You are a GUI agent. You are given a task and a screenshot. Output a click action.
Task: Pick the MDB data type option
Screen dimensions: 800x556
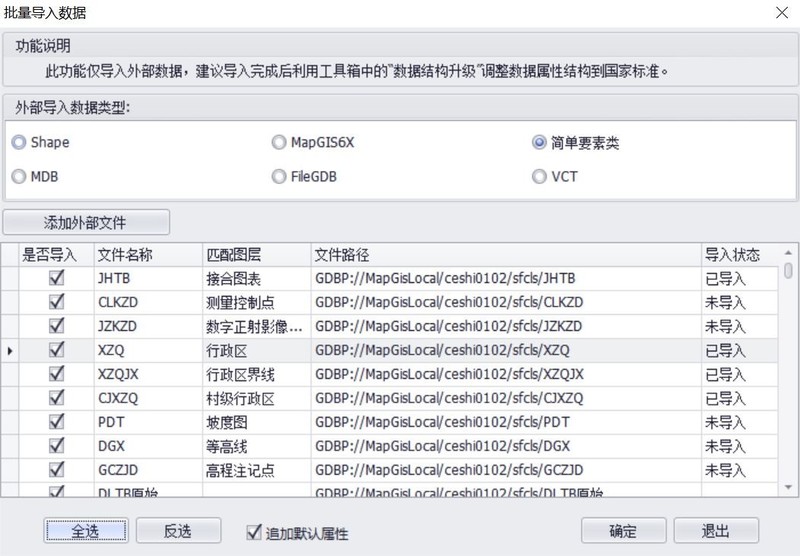click(x=18, y=176)
